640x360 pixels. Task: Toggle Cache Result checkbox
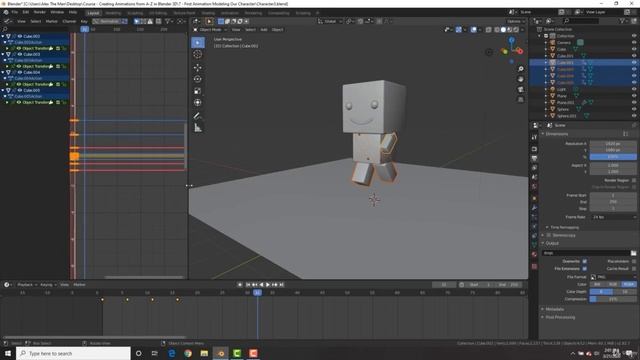point(634,269)
